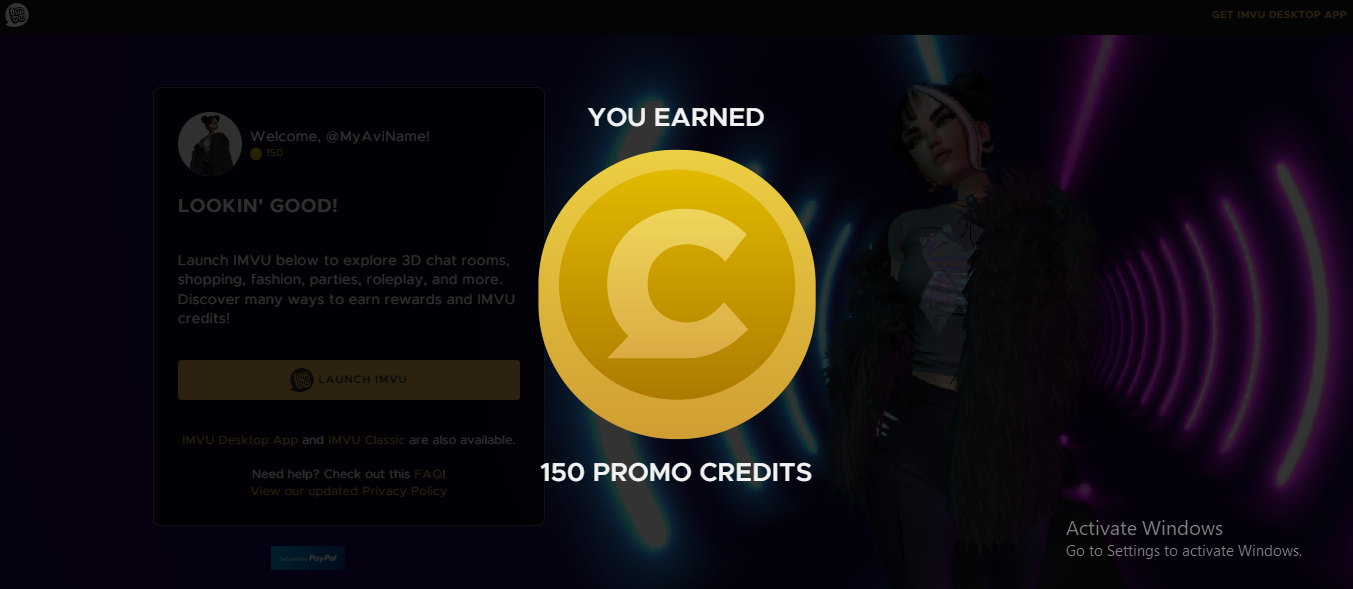Click the Launch IMVU description paragraph
The image size is (1353, 589).
click(346, 289)
